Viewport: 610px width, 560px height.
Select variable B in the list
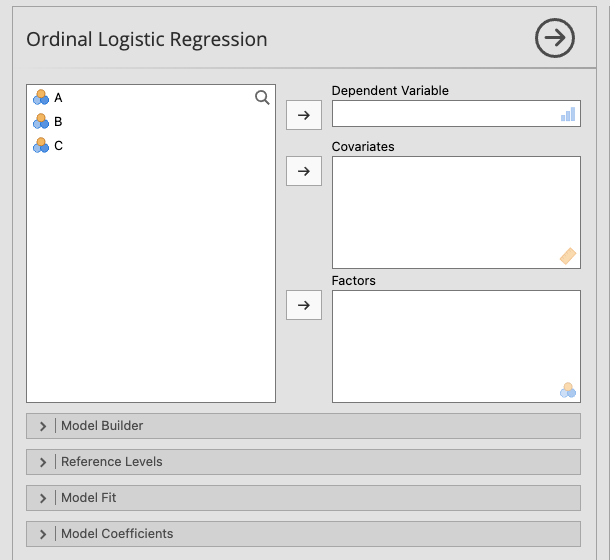pyautogui.click(x=58, y=121)
